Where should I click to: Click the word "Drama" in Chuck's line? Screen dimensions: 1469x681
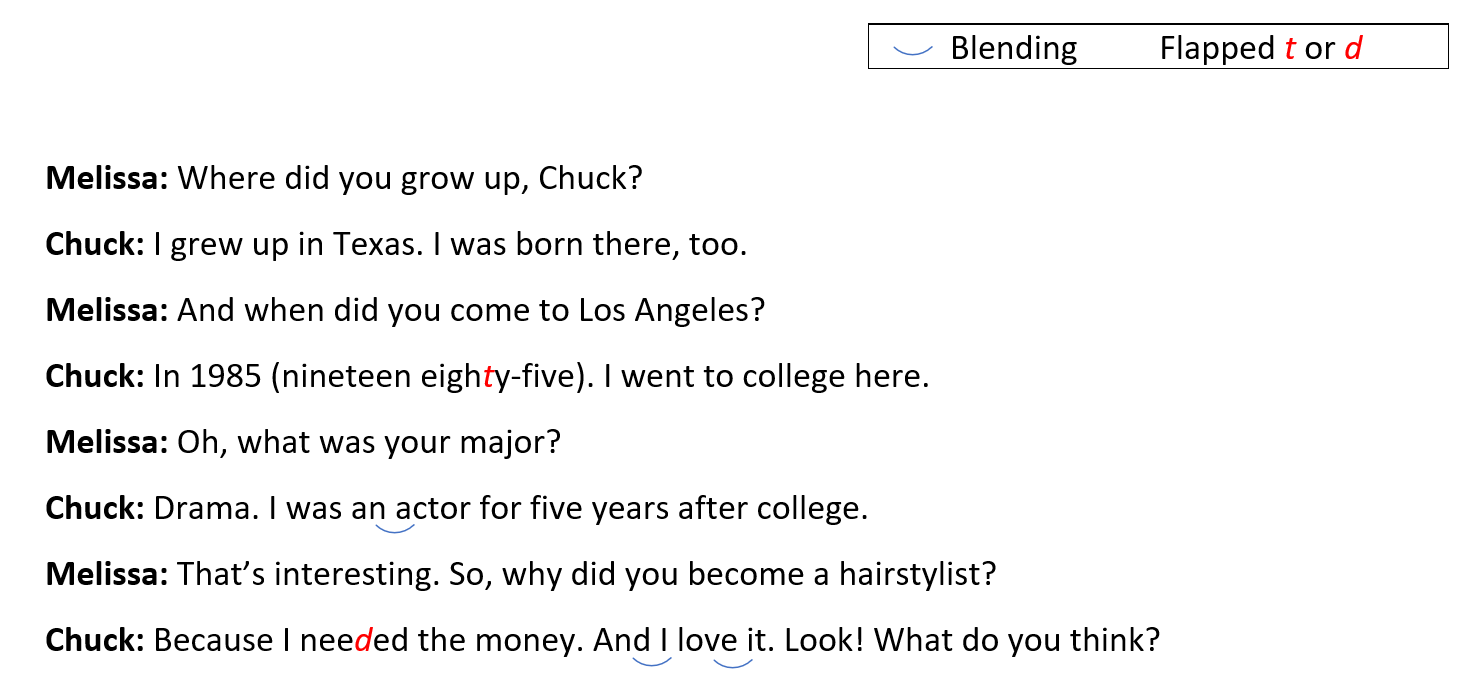click(x=206, y=509)
